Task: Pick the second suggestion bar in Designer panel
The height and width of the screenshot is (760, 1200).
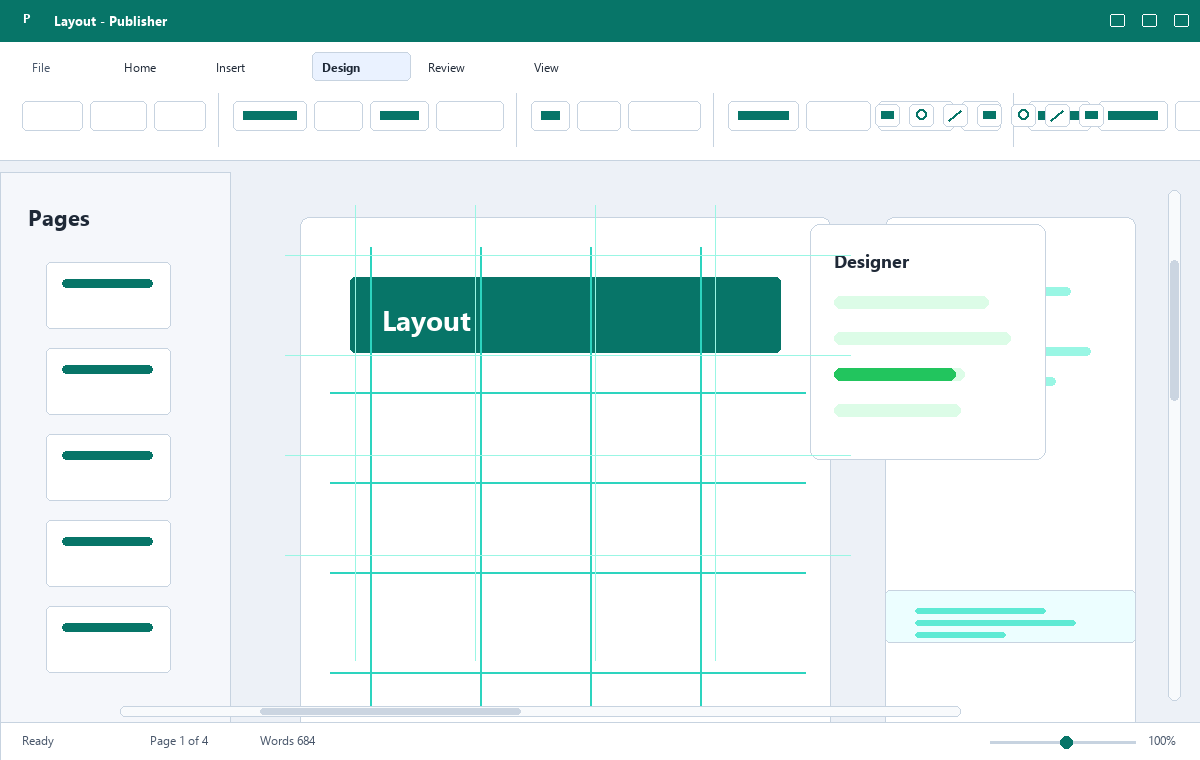Action: 922,338
